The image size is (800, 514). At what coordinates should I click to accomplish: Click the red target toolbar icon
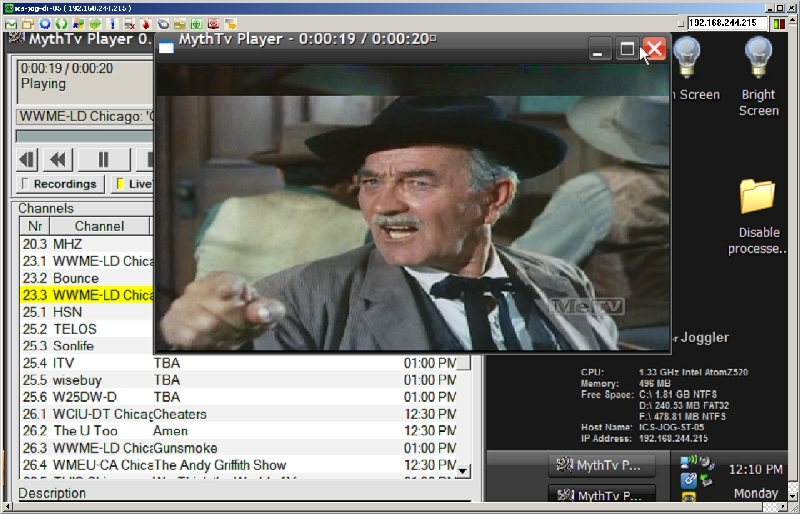213,24
